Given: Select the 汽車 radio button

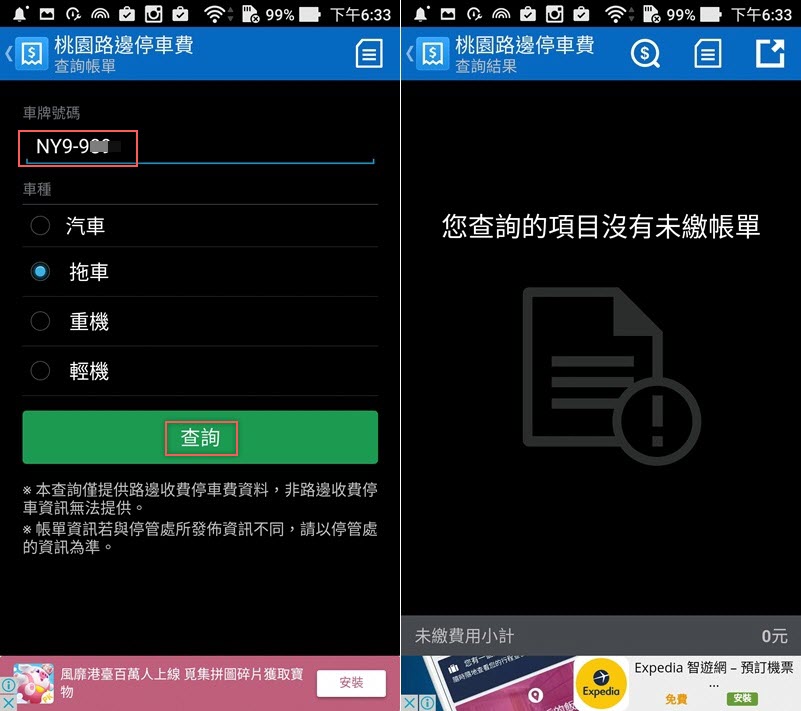Looking at the screenshot, I should click(x=40, y=225).
